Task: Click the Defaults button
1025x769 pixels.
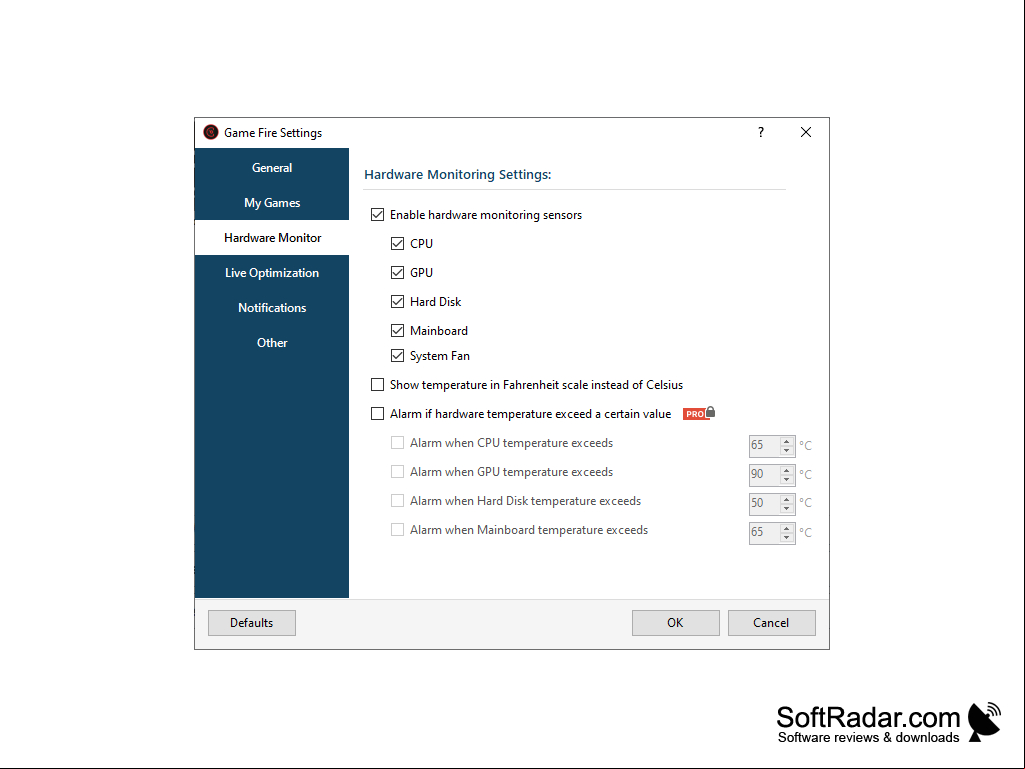Action: pos(252,623)
